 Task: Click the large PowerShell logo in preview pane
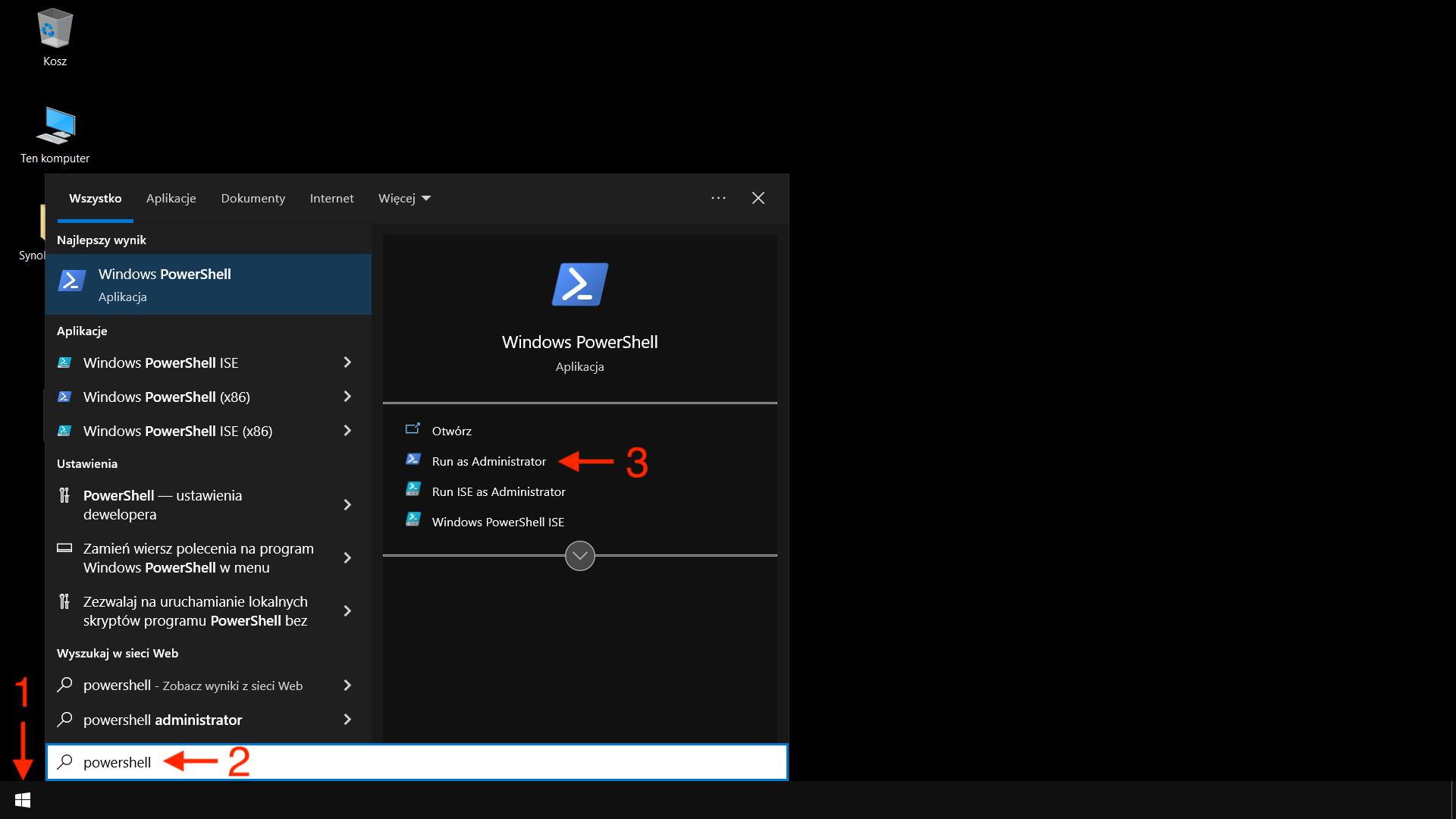coord(579,284)
